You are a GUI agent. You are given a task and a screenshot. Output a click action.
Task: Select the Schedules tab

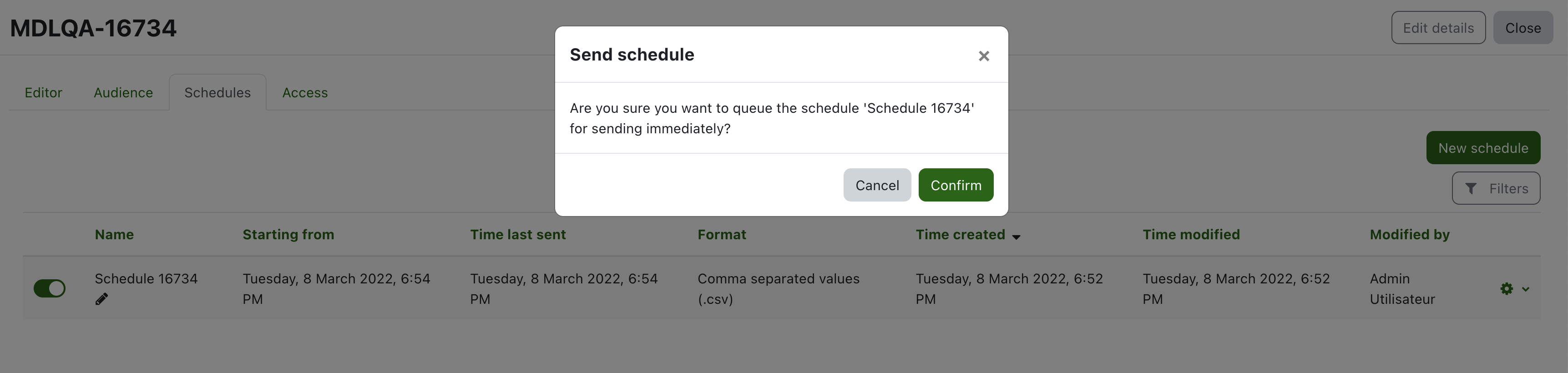click(x=217, y=92)
